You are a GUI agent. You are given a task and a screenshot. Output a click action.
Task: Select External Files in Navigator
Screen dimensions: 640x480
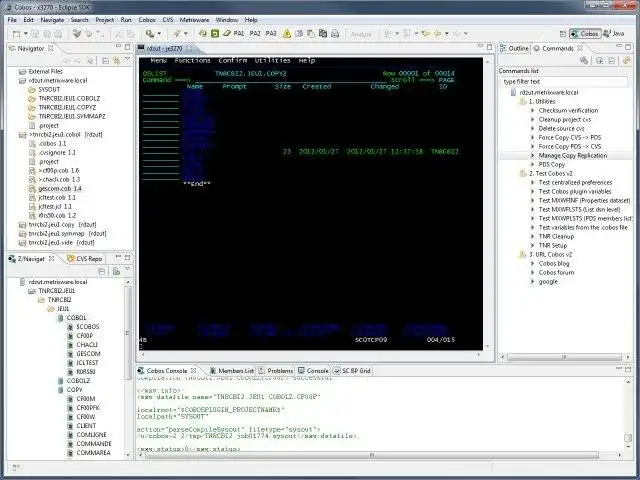(45, 71)
